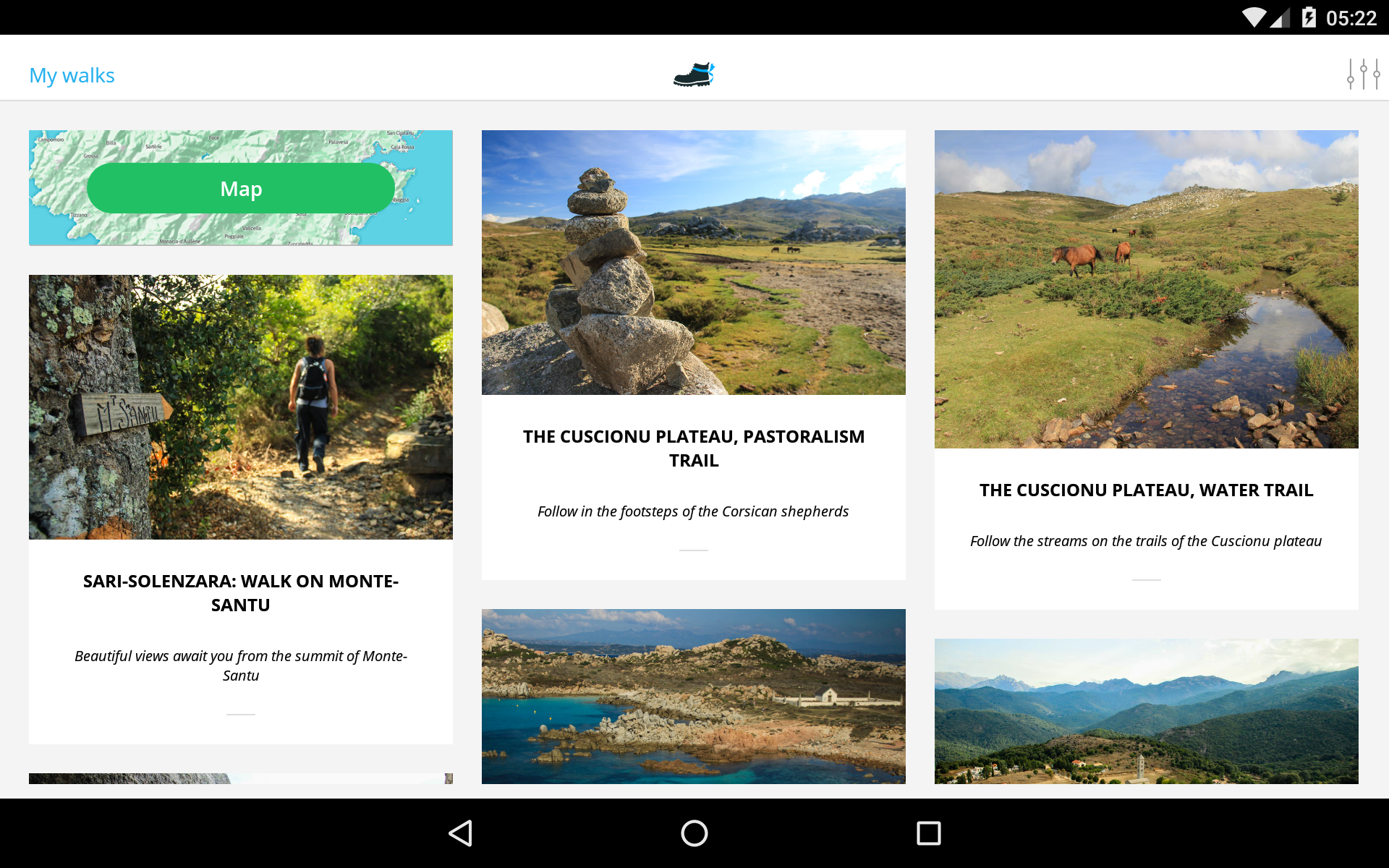1389x868 pixels.
Task: Select Cuscionu Plateau Water Trail title
Action: [1146, 490]
